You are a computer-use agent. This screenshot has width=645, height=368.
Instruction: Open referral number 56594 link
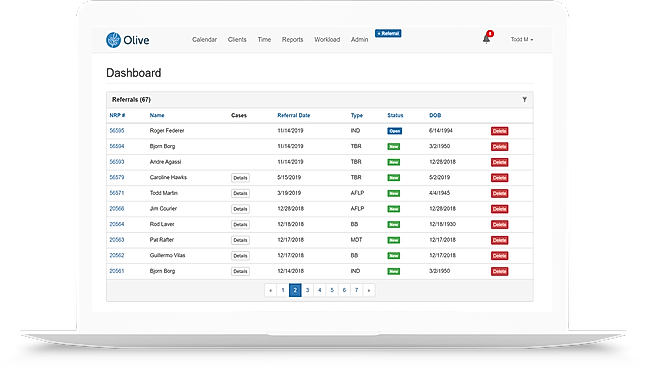tap(117, 146)
